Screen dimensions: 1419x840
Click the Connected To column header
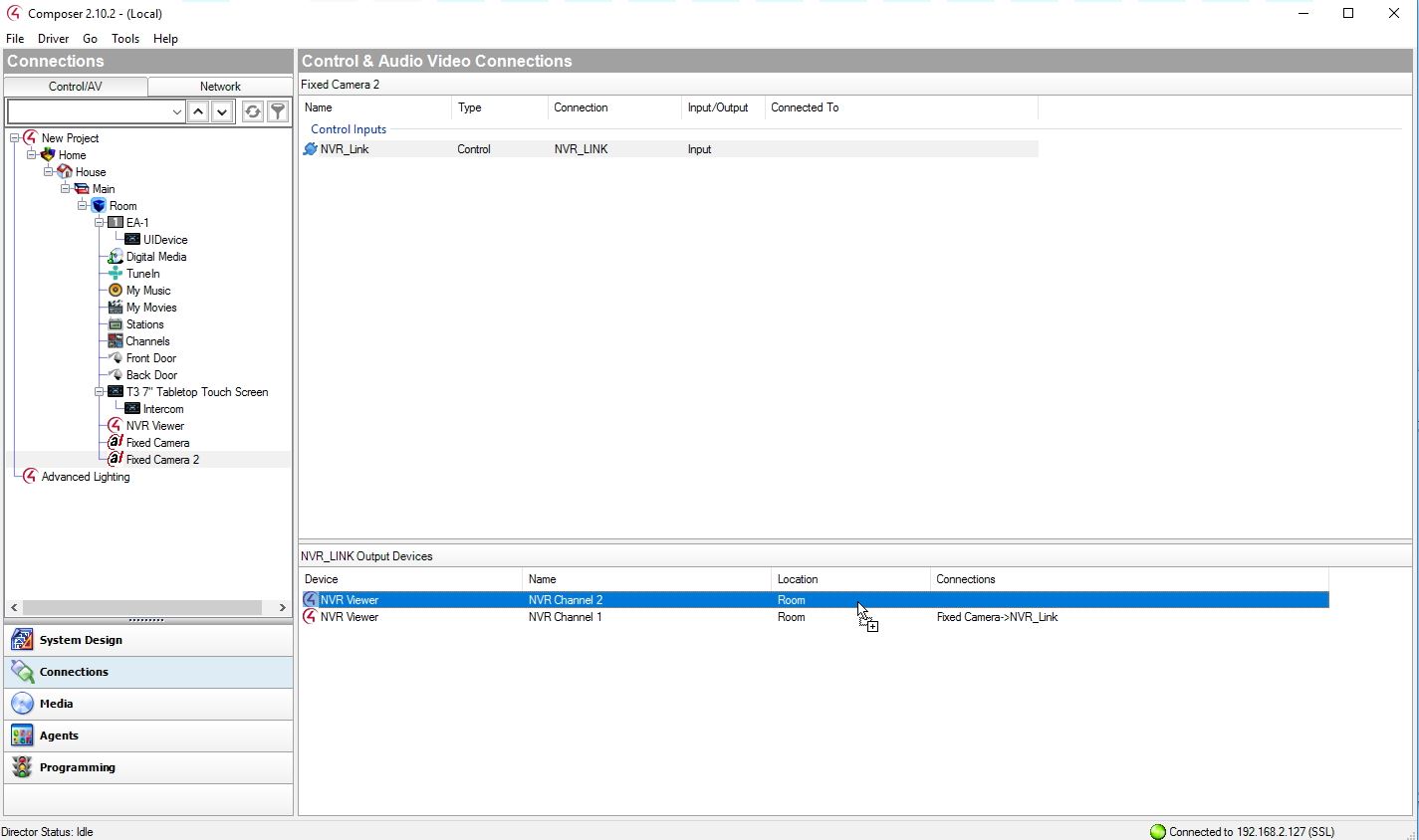(x=901, y=107)
